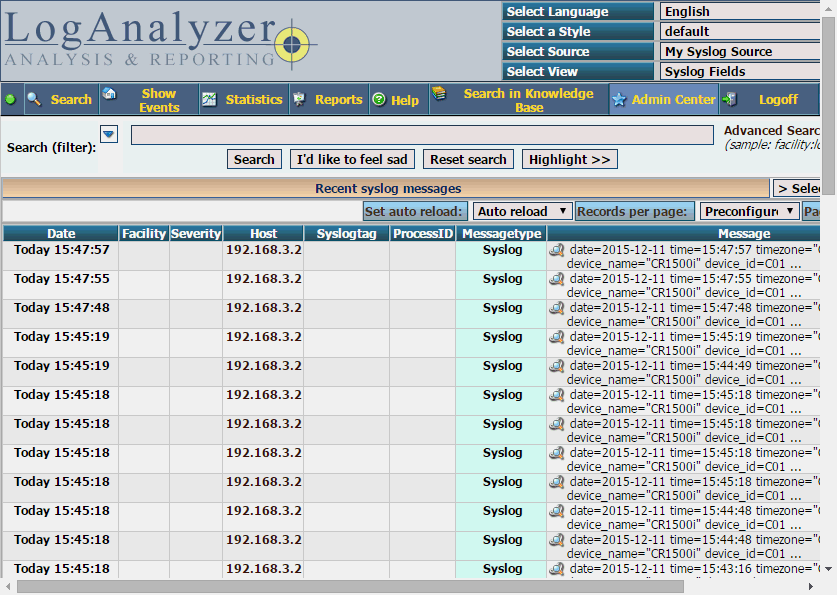Click the Highlight >> button
837x595 pixels.
[570, 159]
